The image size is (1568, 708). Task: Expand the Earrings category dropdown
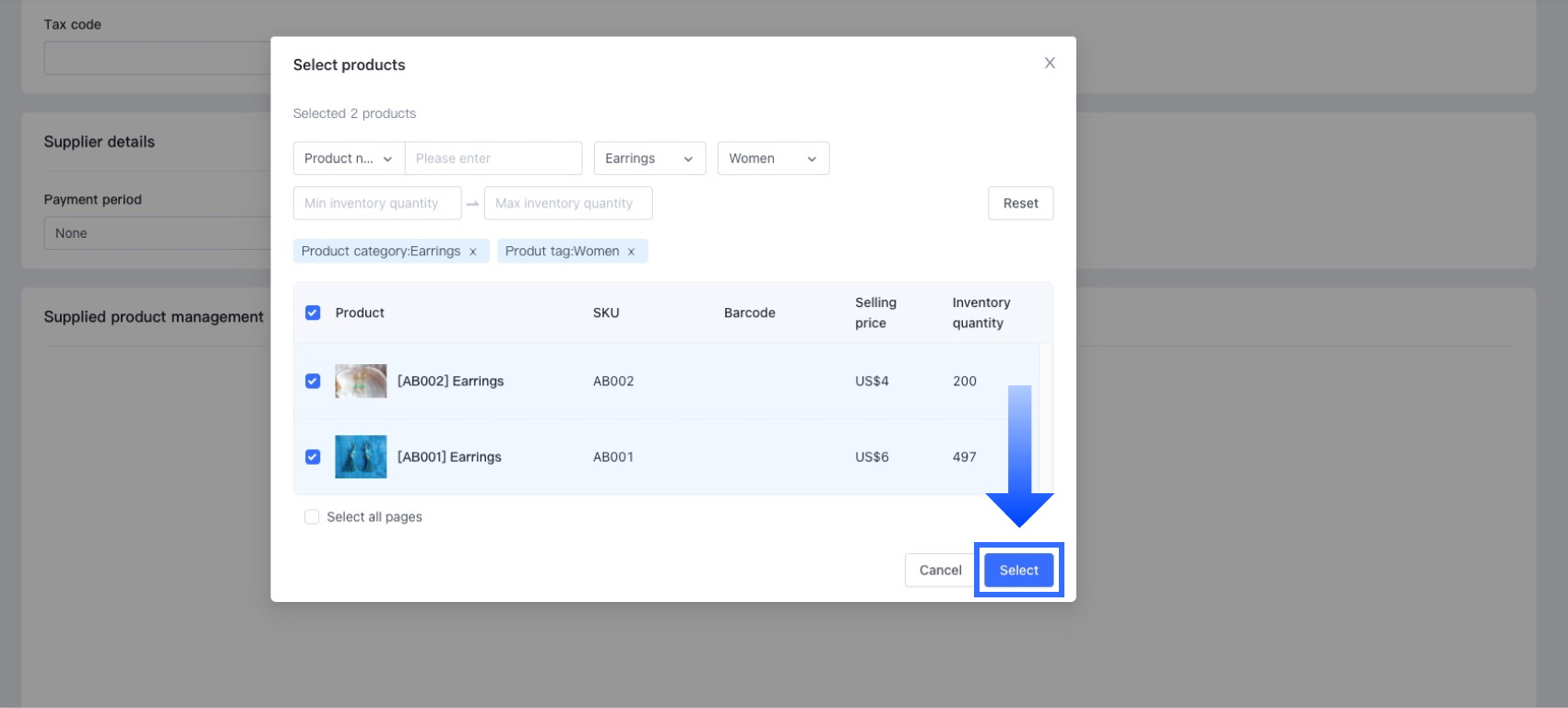pyautogui.click(x=649, y=159)
